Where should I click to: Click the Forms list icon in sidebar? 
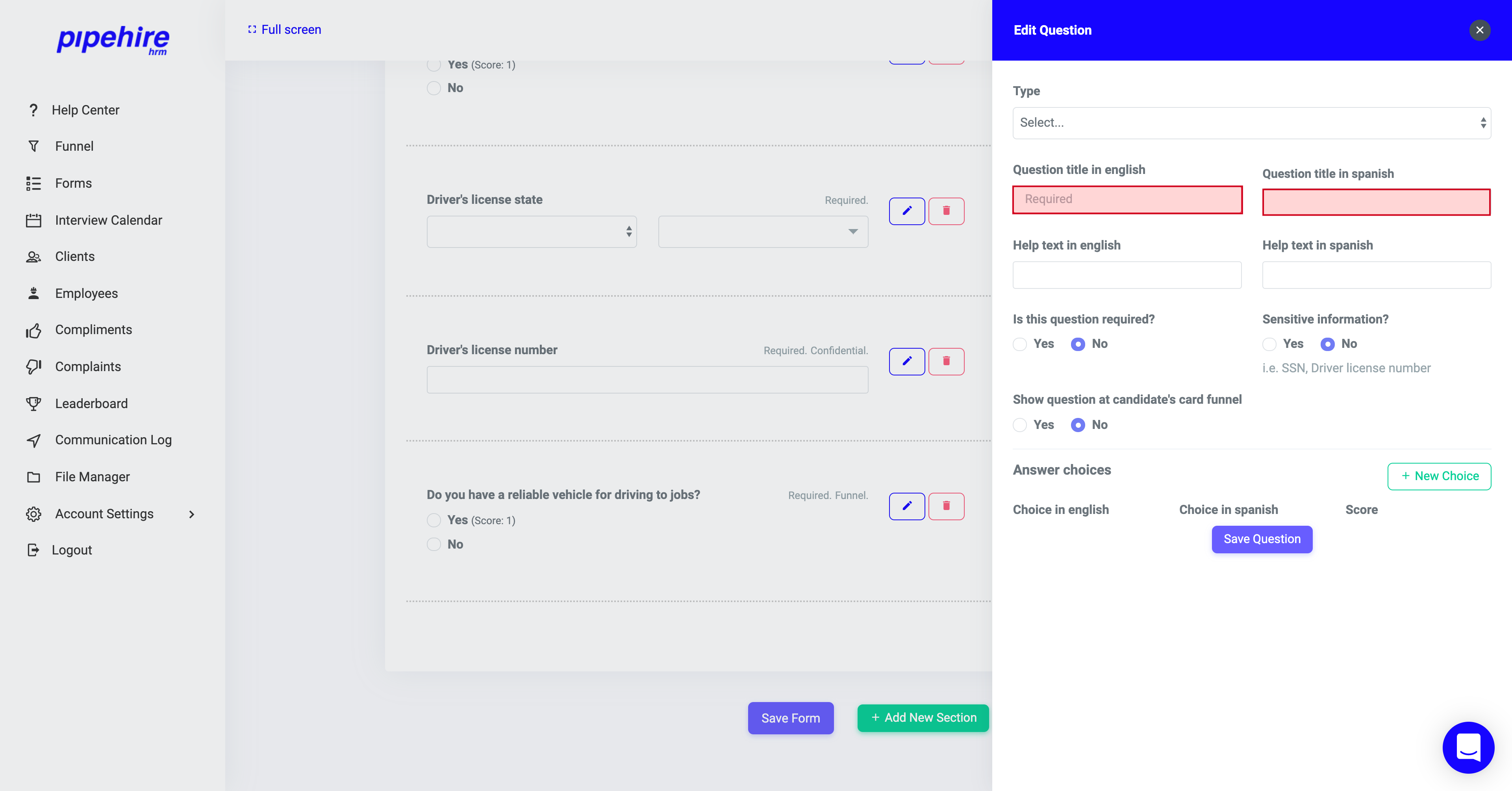(33, 184)
